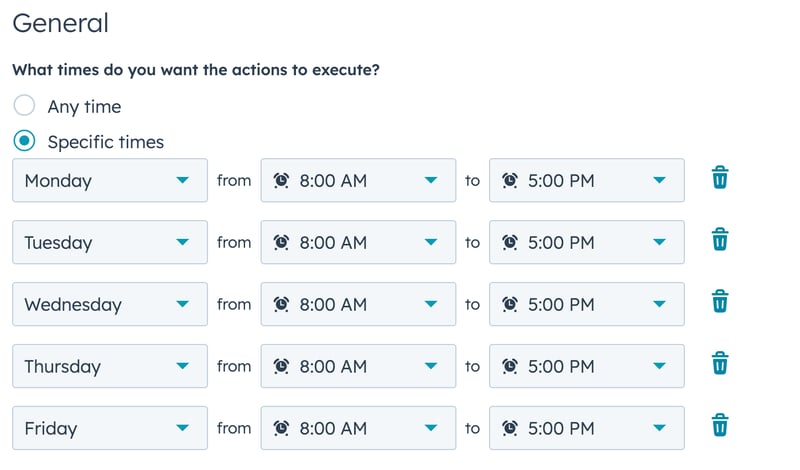Delete the Tuesday time row
Viewport: 800px width, 470px height.
pos(719,242)
